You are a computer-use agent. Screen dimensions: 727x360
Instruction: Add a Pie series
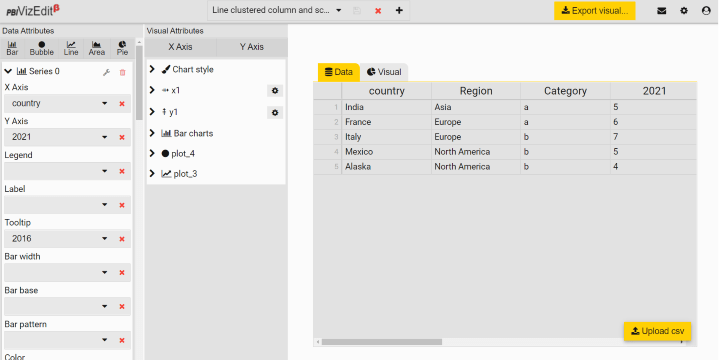(122, 48)
